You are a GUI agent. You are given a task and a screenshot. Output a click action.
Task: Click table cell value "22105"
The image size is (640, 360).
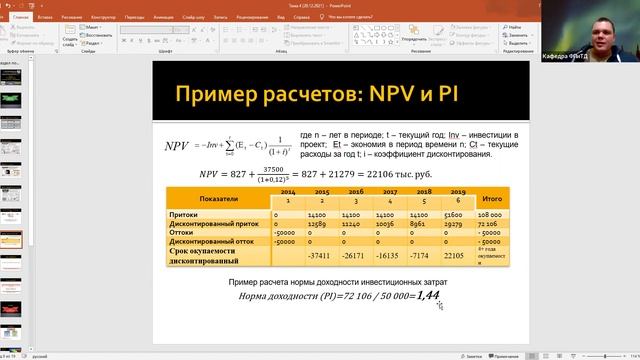(454, 256)
